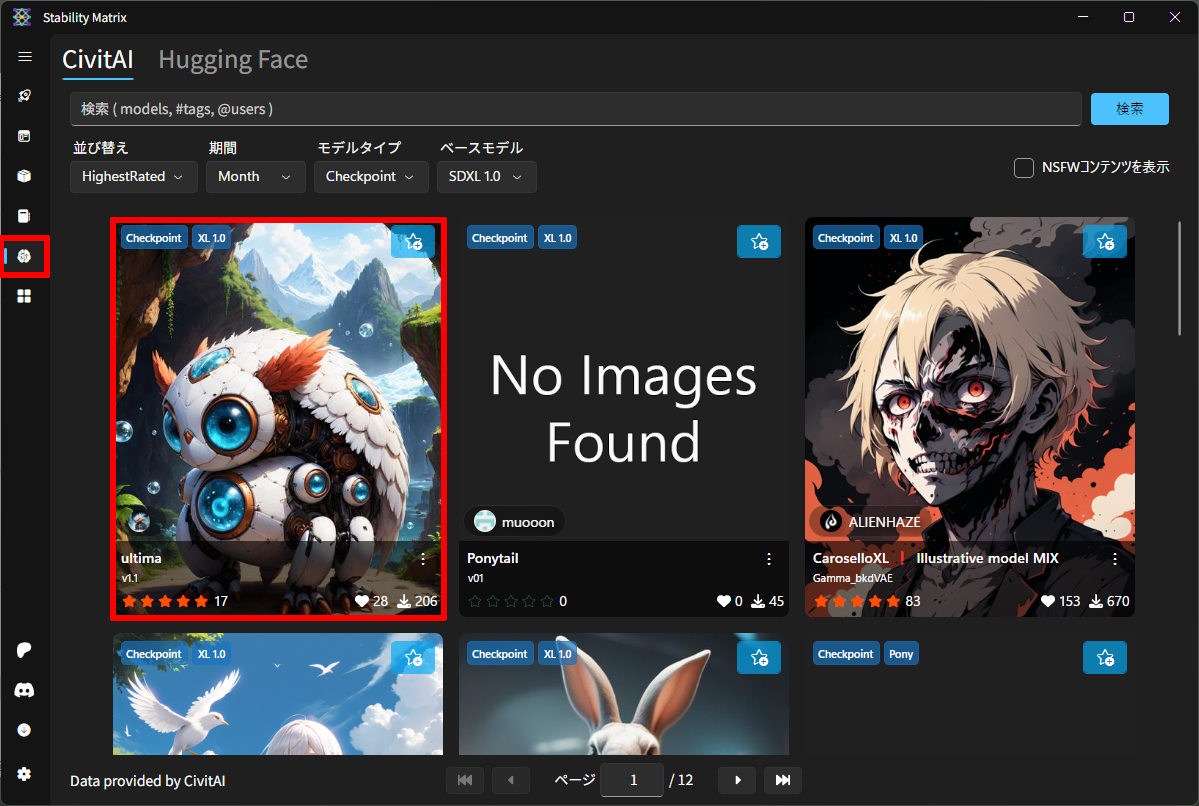Open the Inference image icon in sidebar
The image size is (1199, 806).
(24, 136)
